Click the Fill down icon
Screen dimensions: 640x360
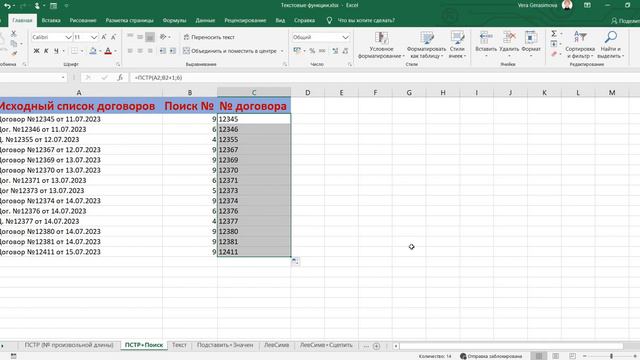point(554,44)
